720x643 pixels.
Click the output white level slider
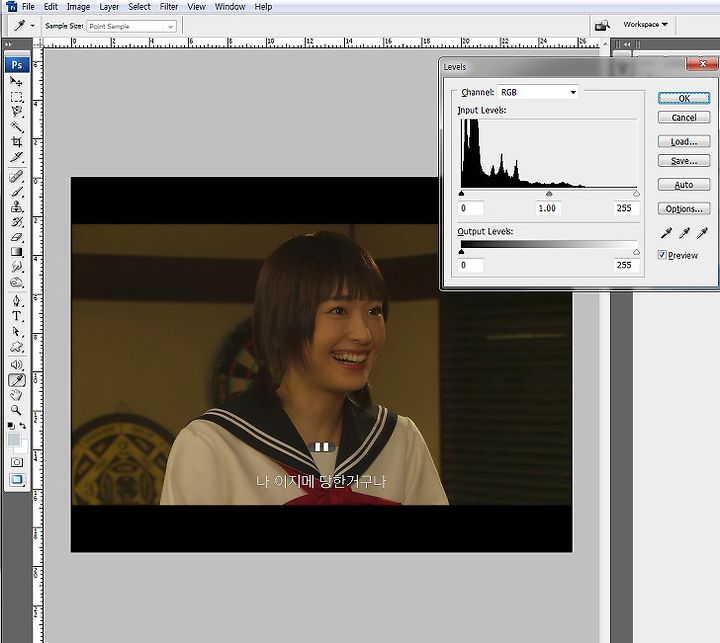pyautogui.click(x=636, y=252)
